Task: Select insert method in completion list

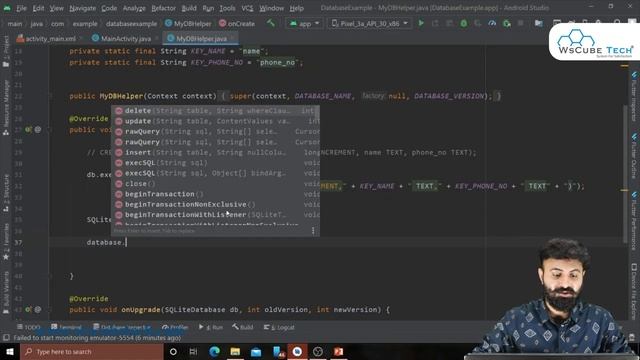Action: click(216, 152)
